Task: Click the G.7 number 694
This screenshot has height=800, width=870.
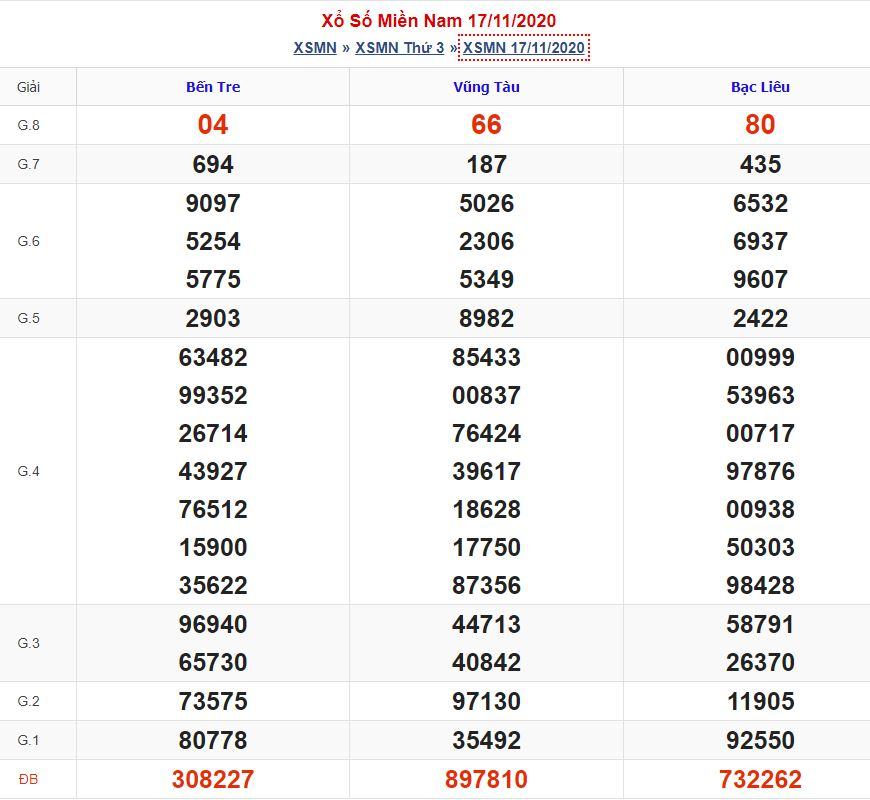Action: (213, 165)
